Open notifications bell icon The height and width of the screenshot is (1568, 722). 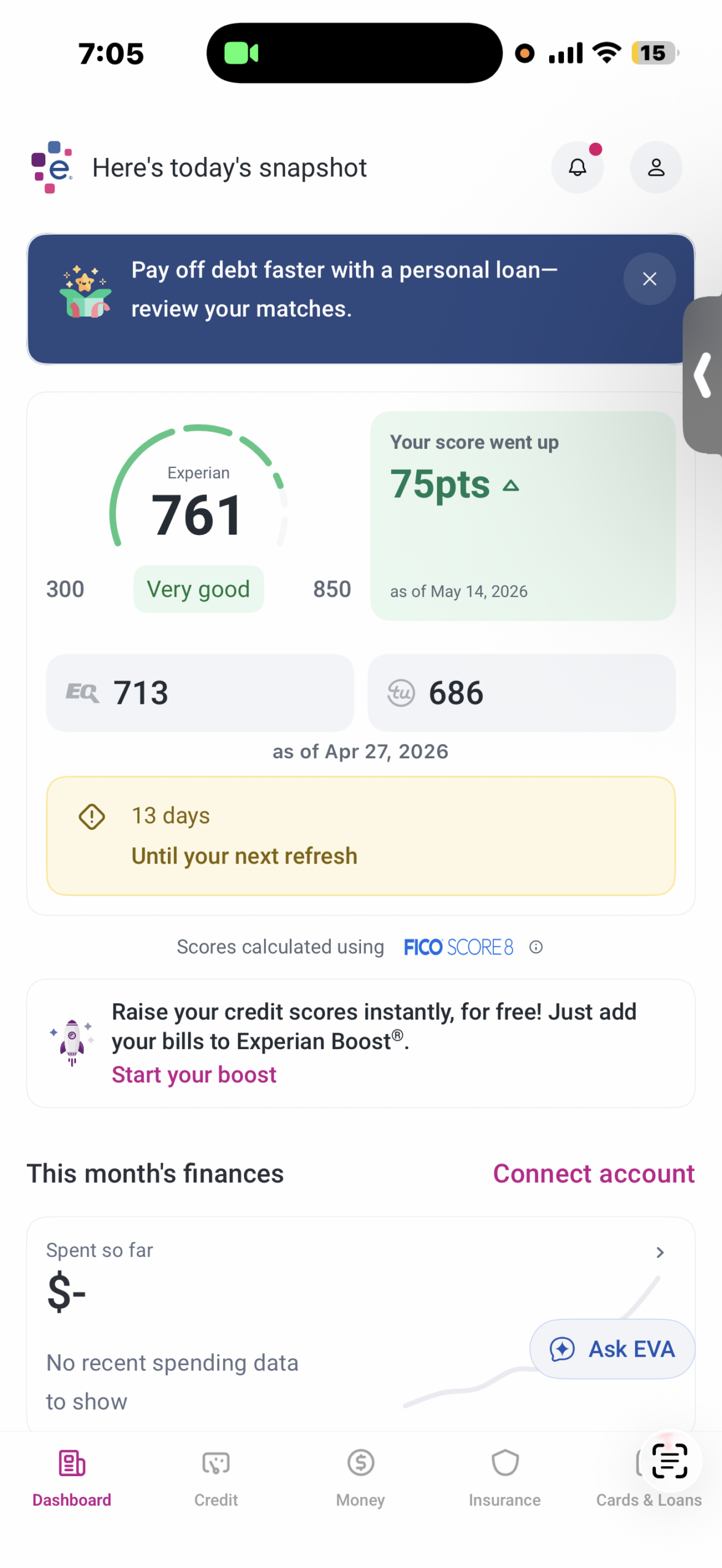click(x=577, y=167)
